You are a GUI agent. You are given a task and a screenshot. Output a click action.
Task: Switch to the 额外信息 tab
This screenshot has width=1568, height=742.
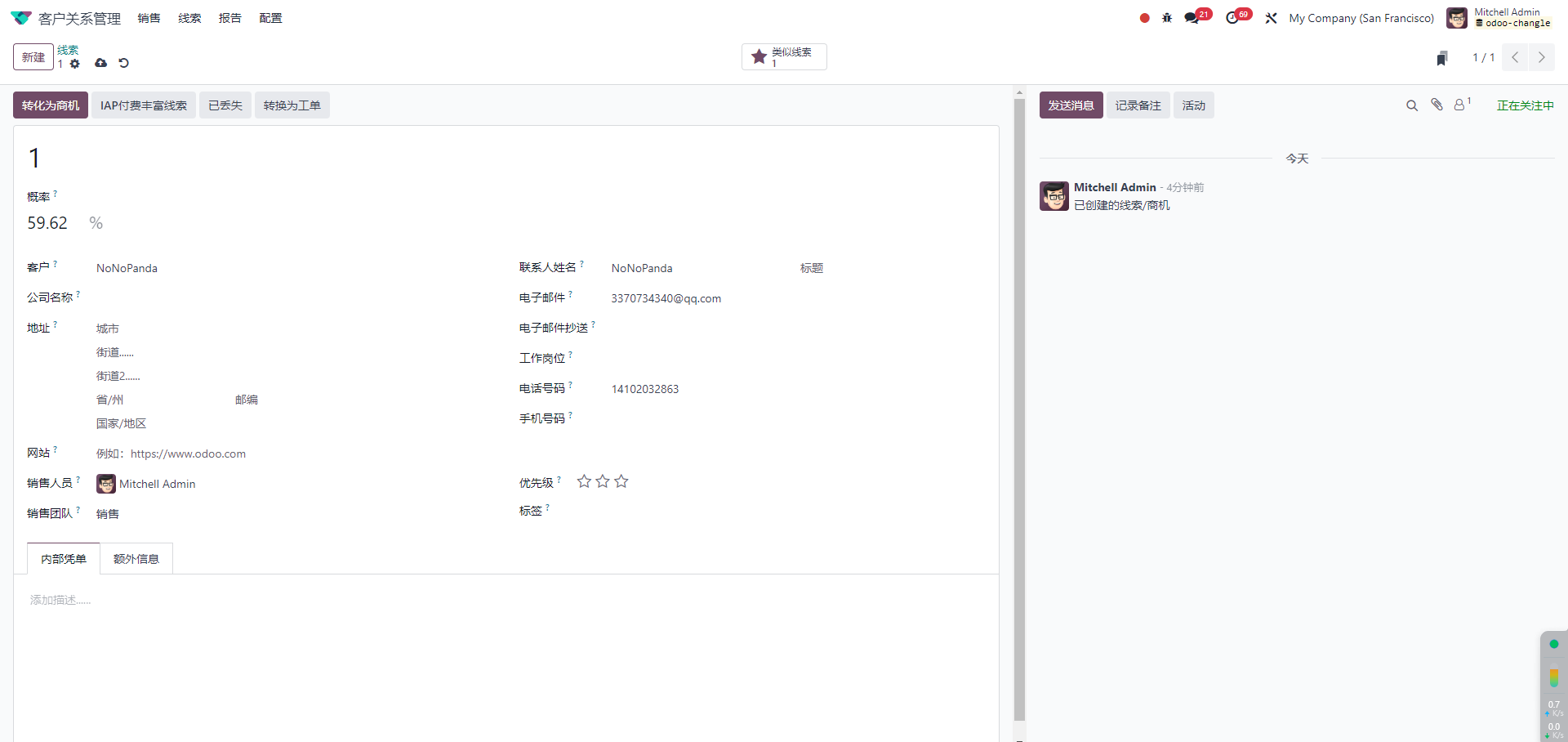136,559
